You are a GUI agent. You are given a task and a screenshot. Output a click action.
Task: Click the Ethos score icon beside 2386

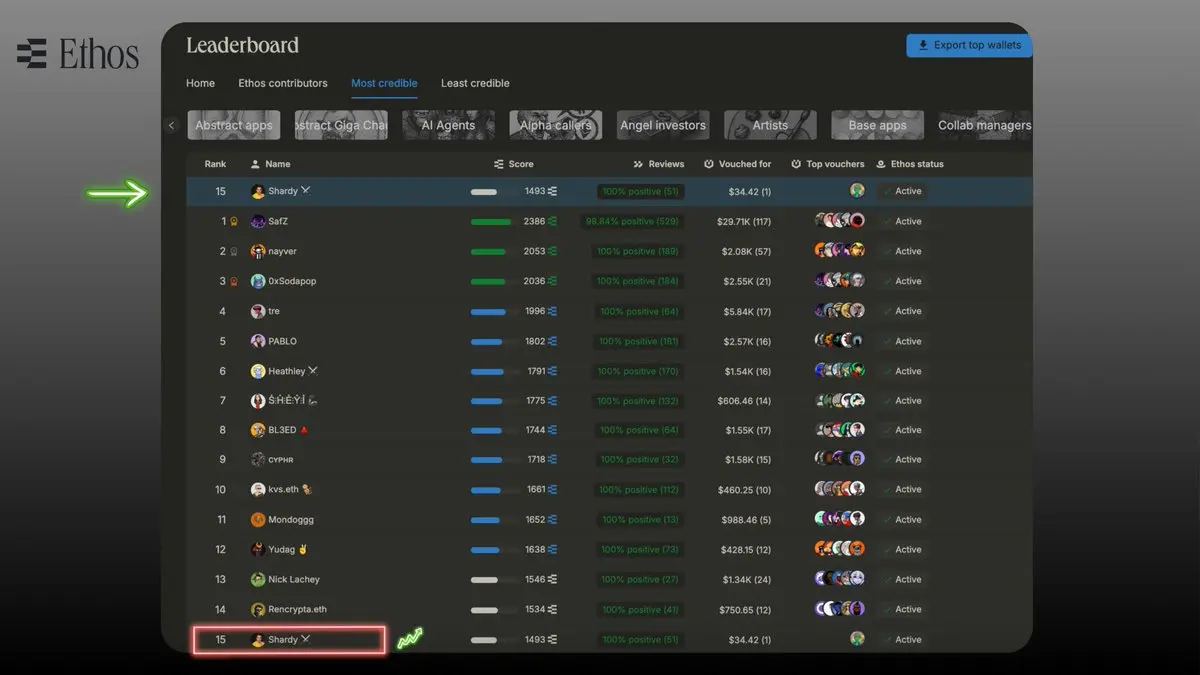click(553, 221)
